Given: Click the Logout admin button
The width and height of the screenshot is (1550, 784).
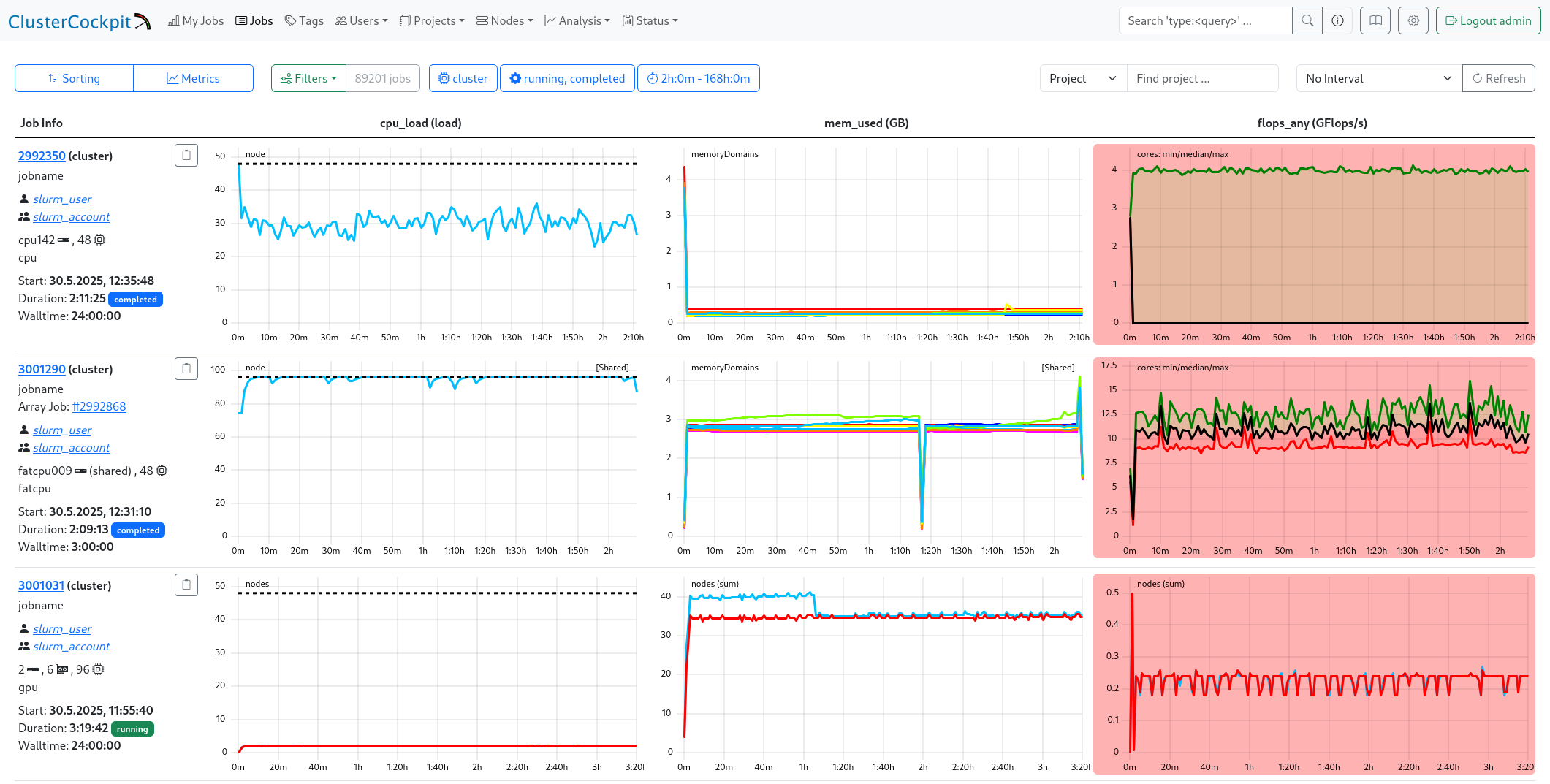Looking at the screenshot, I should (x=1488, y=20).
